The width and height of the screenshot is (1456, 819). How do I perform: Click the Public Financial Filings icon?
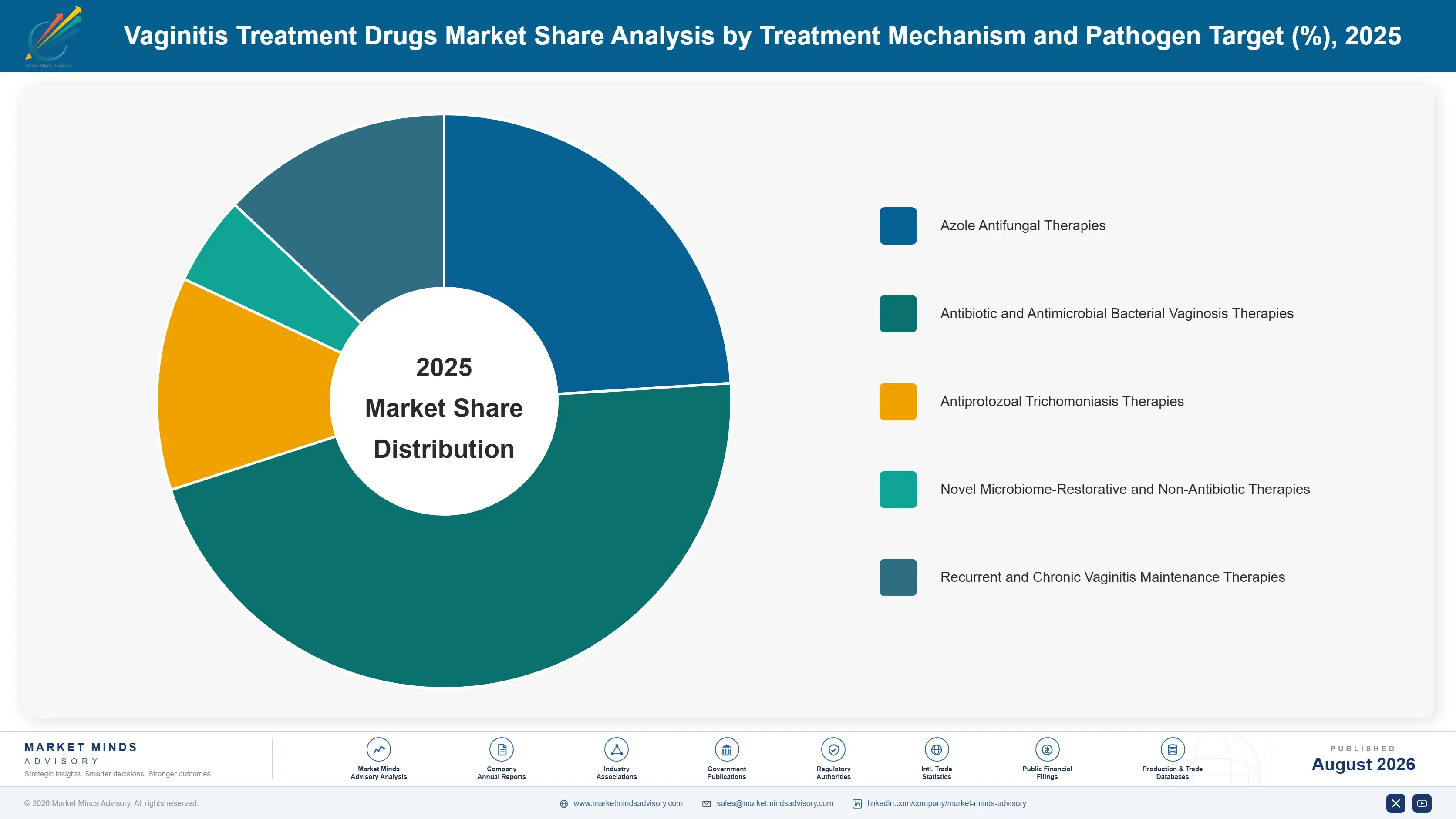[x=1047, y=749]
